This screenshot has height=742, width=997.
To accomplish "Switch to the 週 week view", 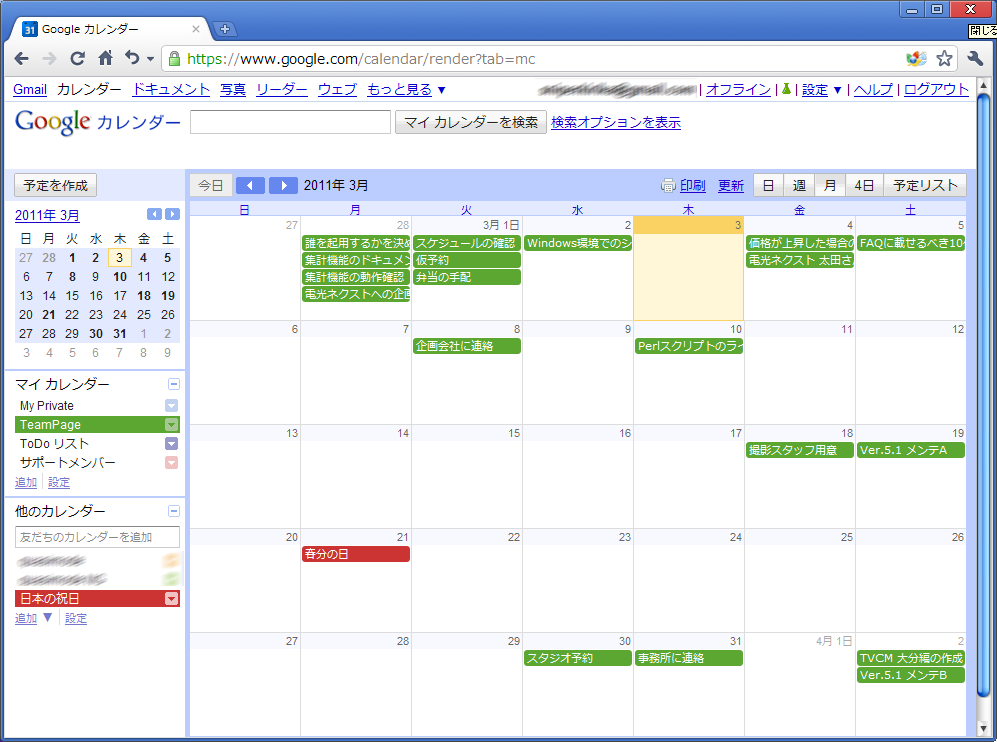I will pos(799,185).
